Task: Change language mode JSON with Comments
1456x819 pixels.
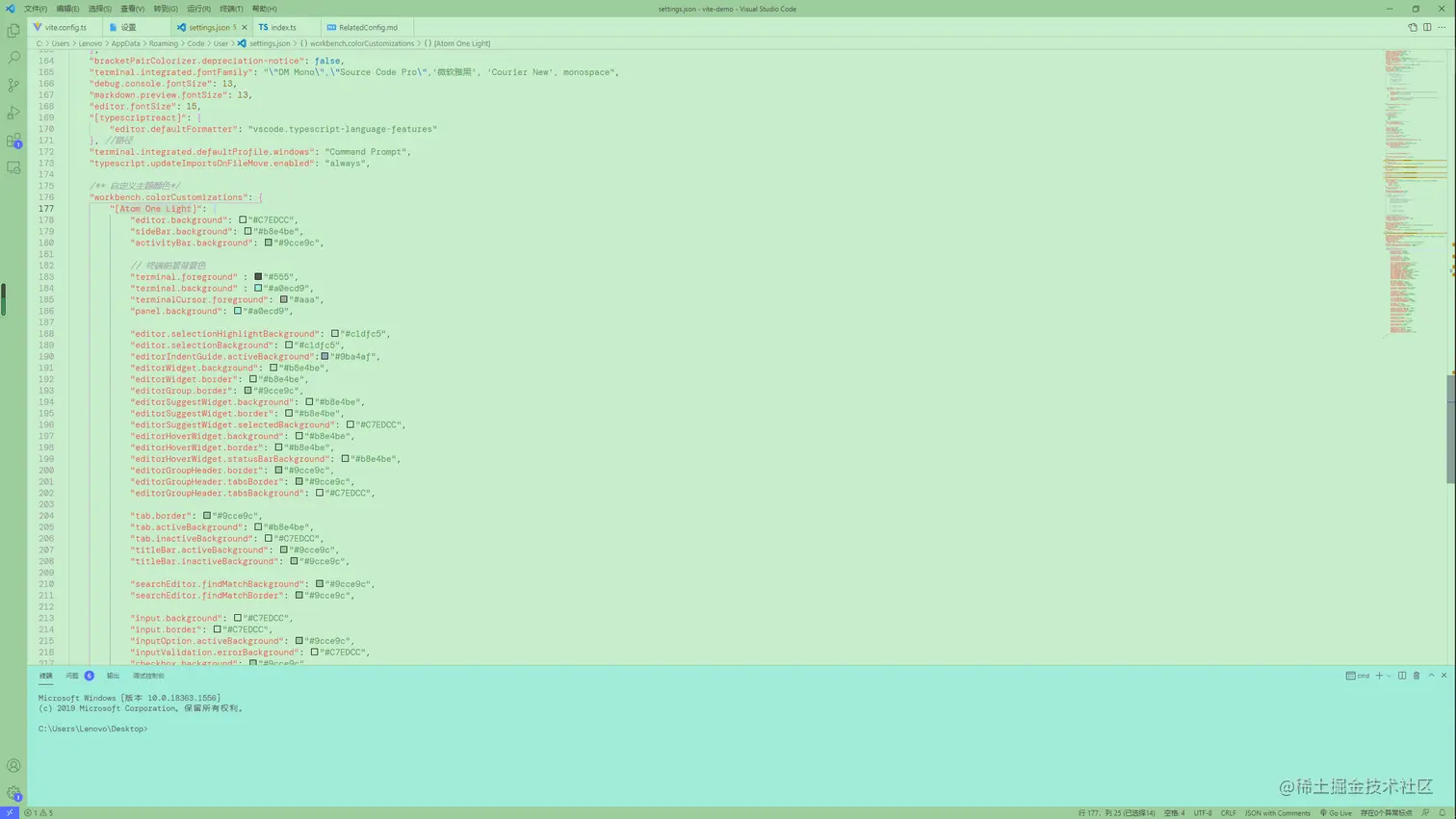Action: point(1277,813)
